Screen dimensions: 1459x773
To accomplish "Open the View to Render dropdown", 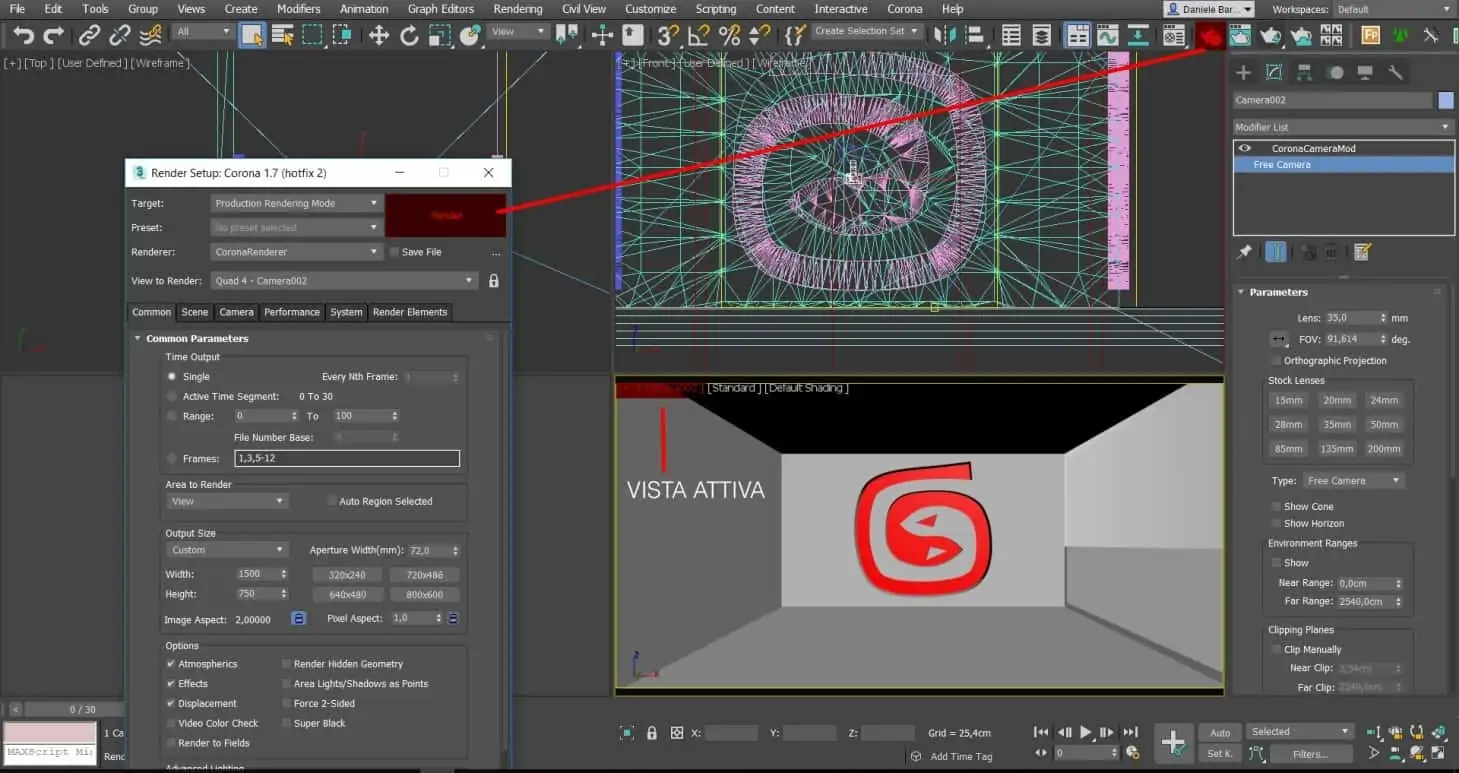I will click(344, 281).
